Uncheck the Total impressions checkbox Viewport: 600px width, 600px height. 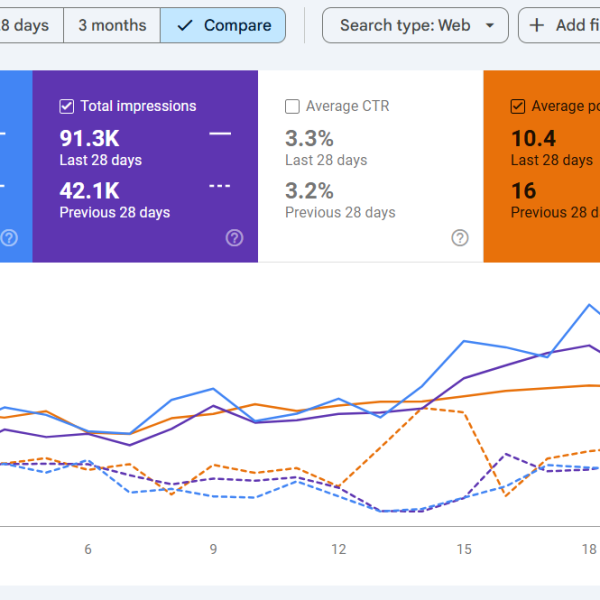[x=67, y=106]
